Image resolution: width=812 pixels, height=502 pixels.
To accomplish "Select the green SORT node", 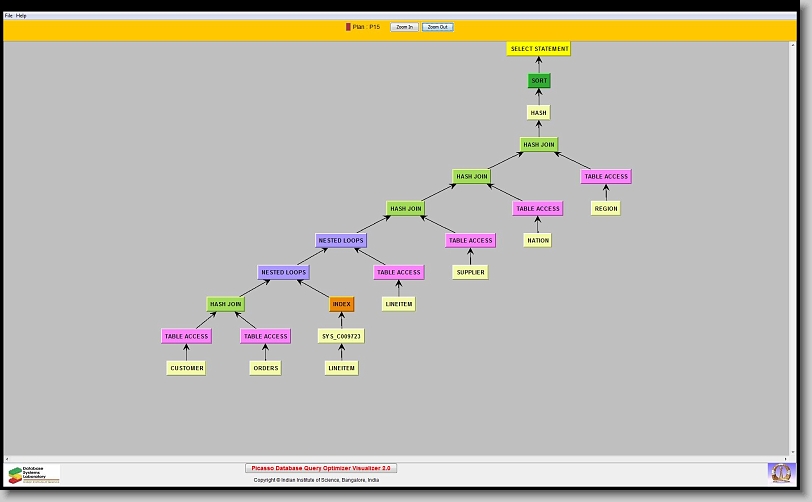I will (x=539, y=81).
